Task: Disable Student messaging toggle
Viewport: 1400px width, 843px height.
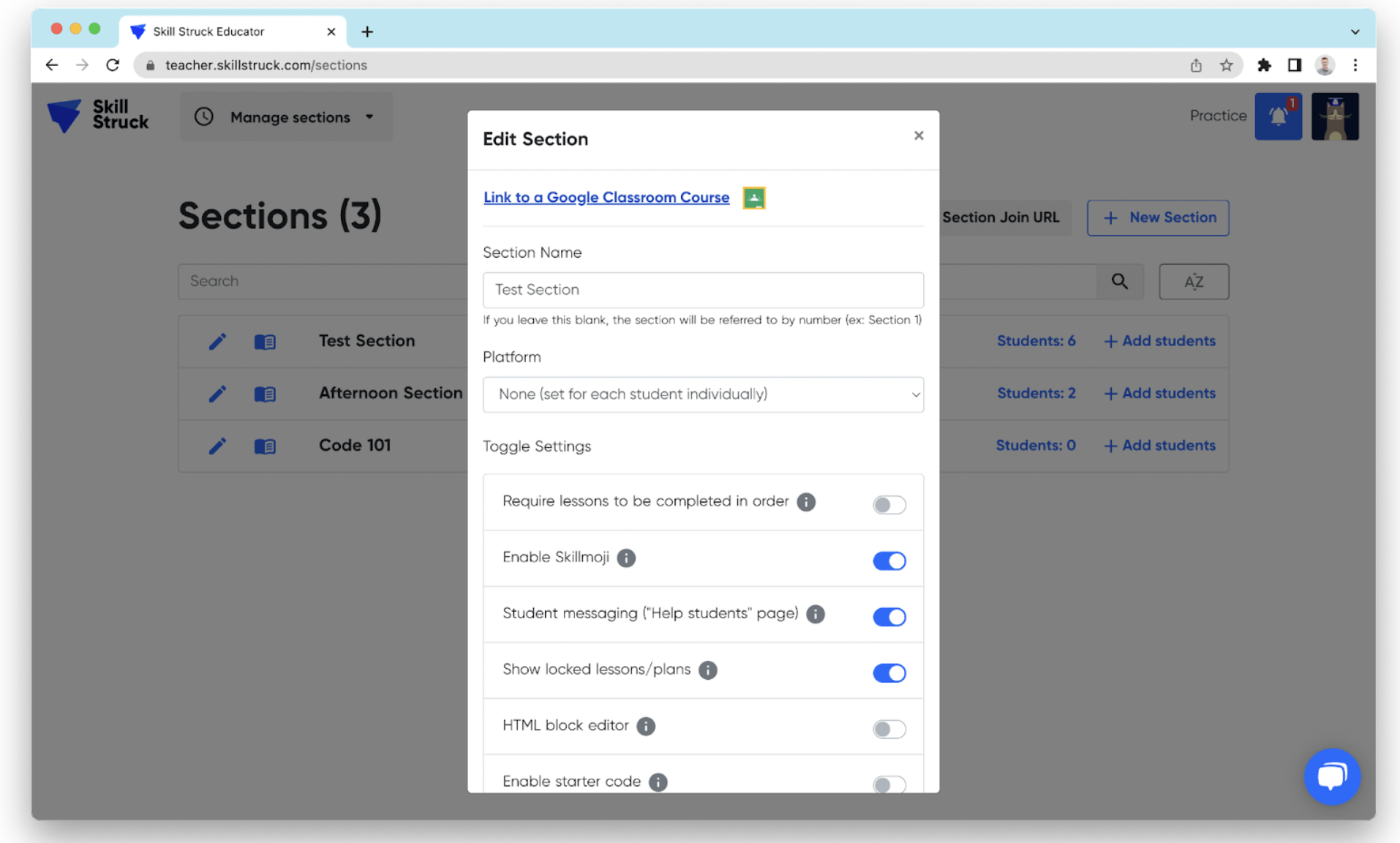Action: [889, 616]
